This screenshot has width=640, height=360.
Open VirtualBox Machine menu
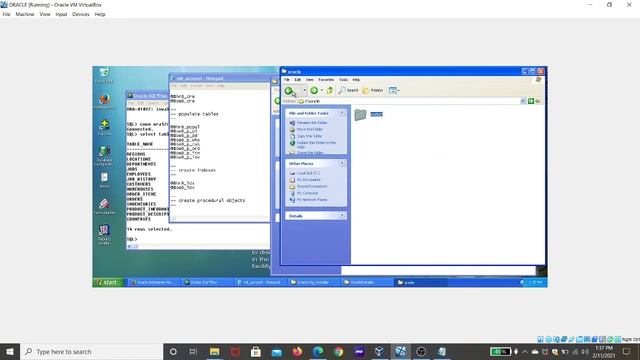tap(25, 14)
